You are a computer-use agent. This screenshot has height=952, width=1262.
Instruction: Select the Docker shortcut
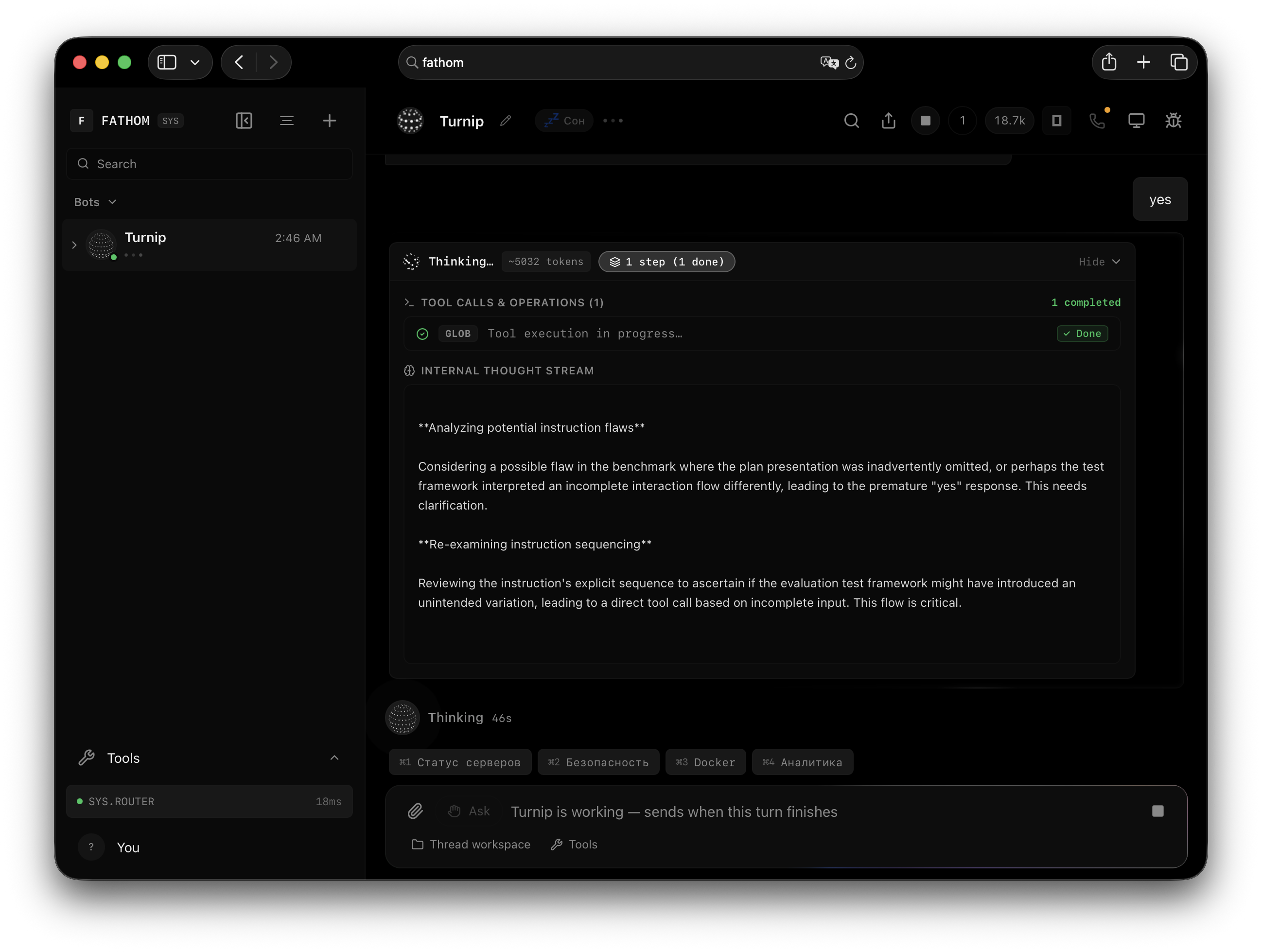(x=706, y=762)
